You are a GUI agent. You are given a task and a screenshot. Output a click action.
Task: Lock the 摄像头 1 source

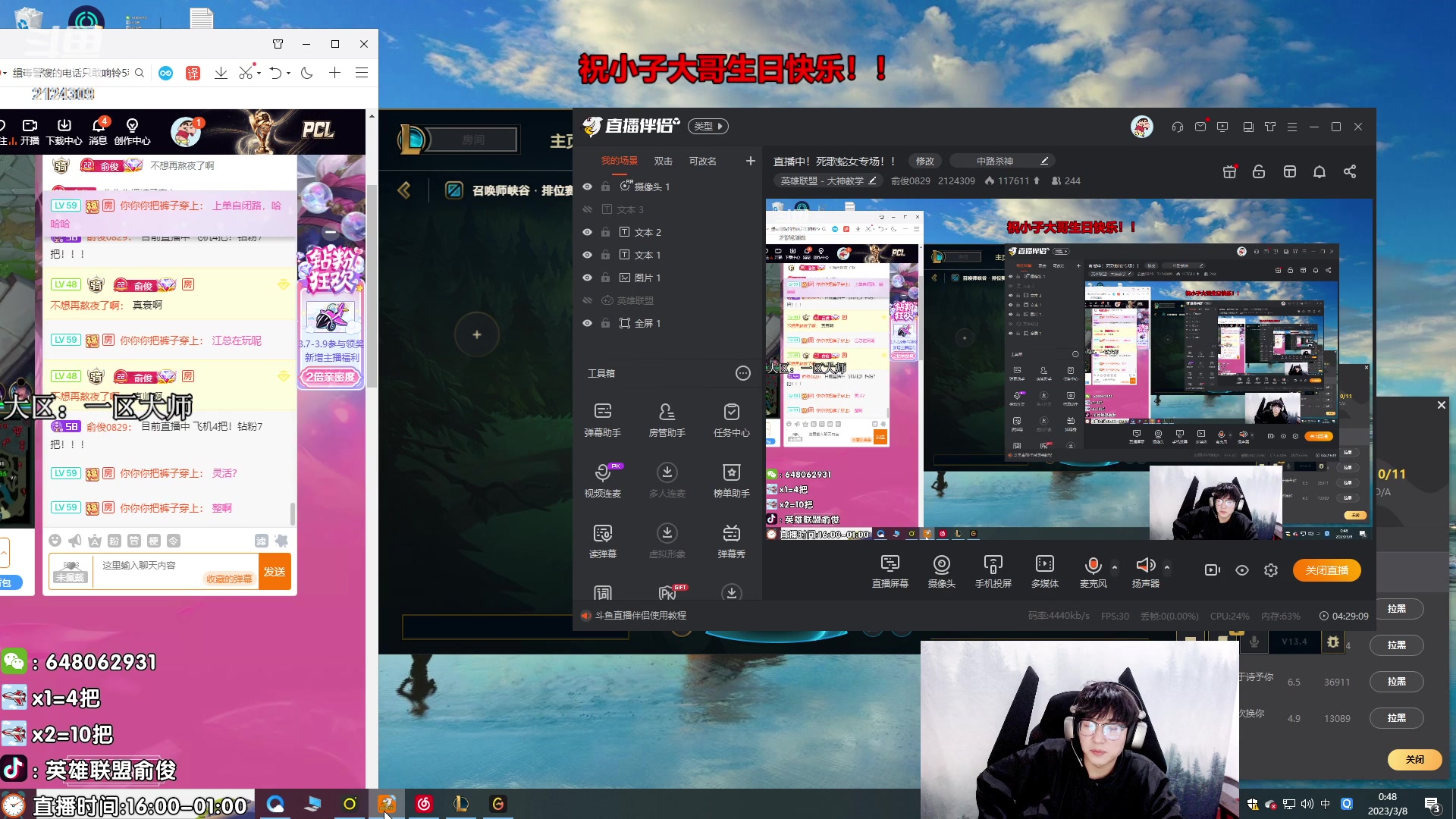605,187
